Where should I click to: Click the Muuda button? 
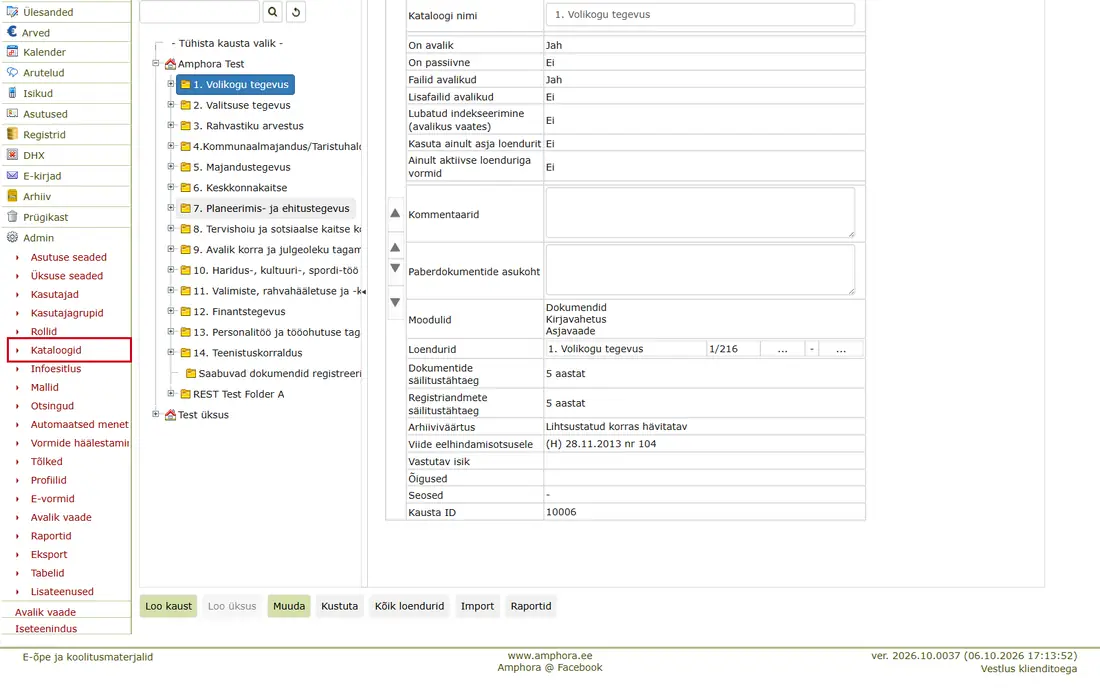coord(289,606)
